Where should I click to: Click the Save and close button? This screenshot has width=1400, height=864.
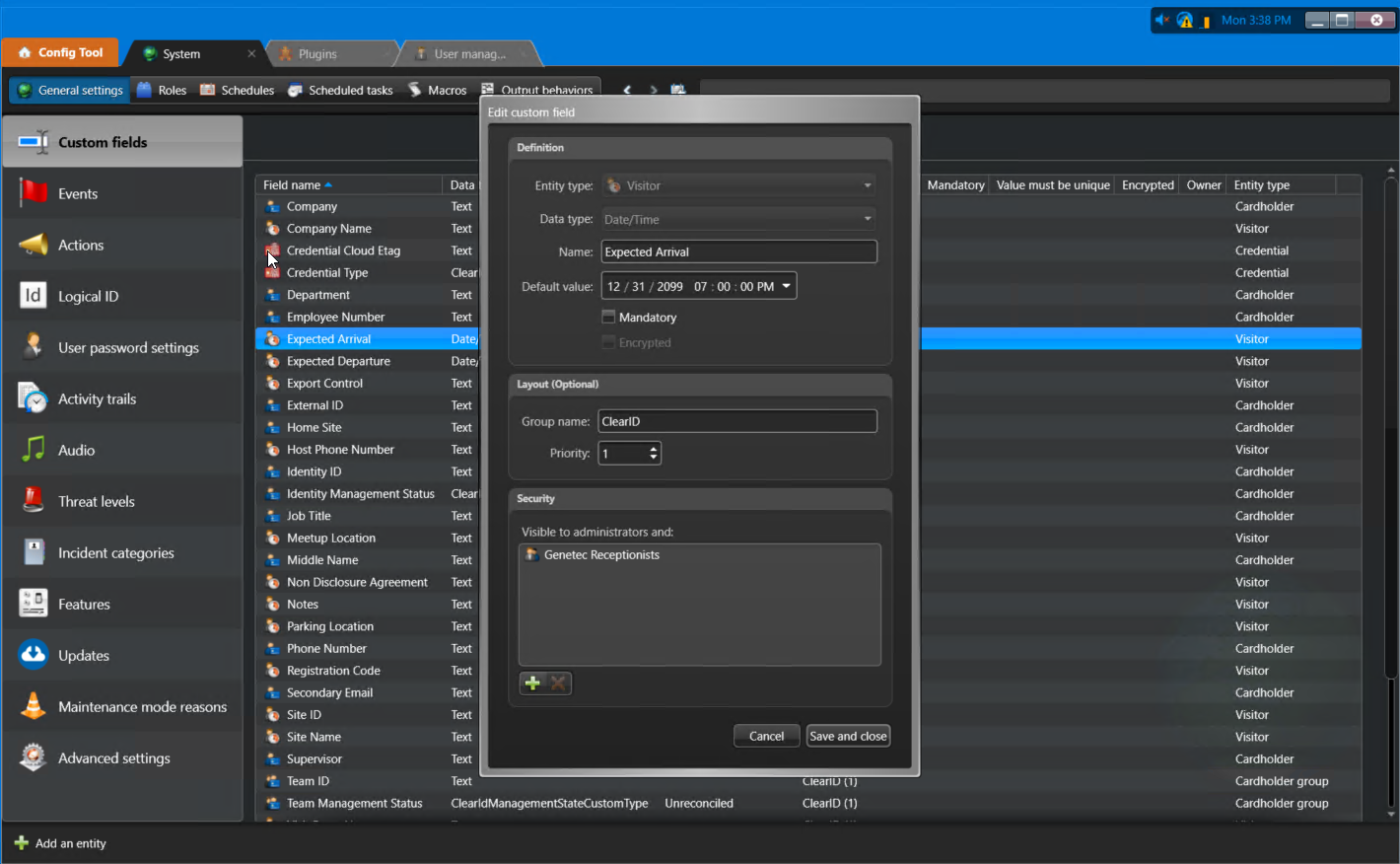point(847,735)
